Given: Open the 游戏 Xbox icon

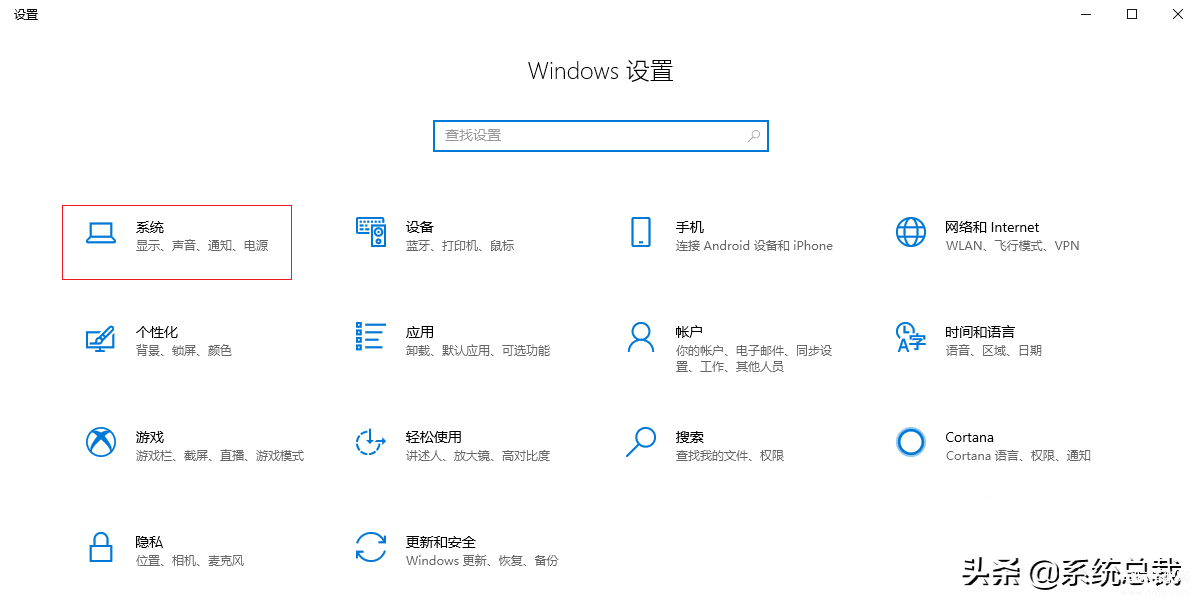Looking at the screenshot, I should [100, 442].
